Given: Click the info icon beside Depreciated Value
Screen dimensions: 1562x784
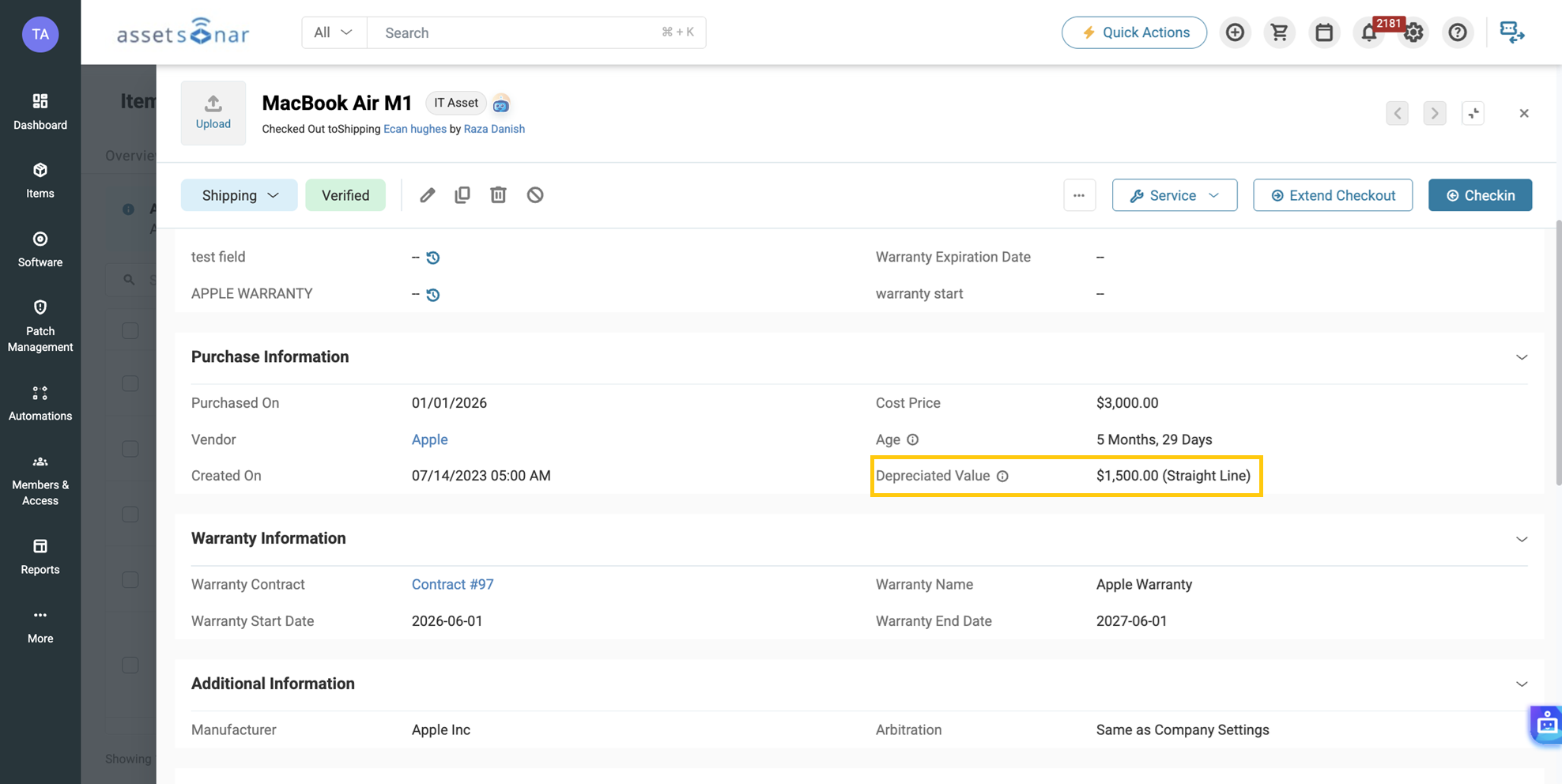Looking at the screenshot, I should (x=1002, y=477).
